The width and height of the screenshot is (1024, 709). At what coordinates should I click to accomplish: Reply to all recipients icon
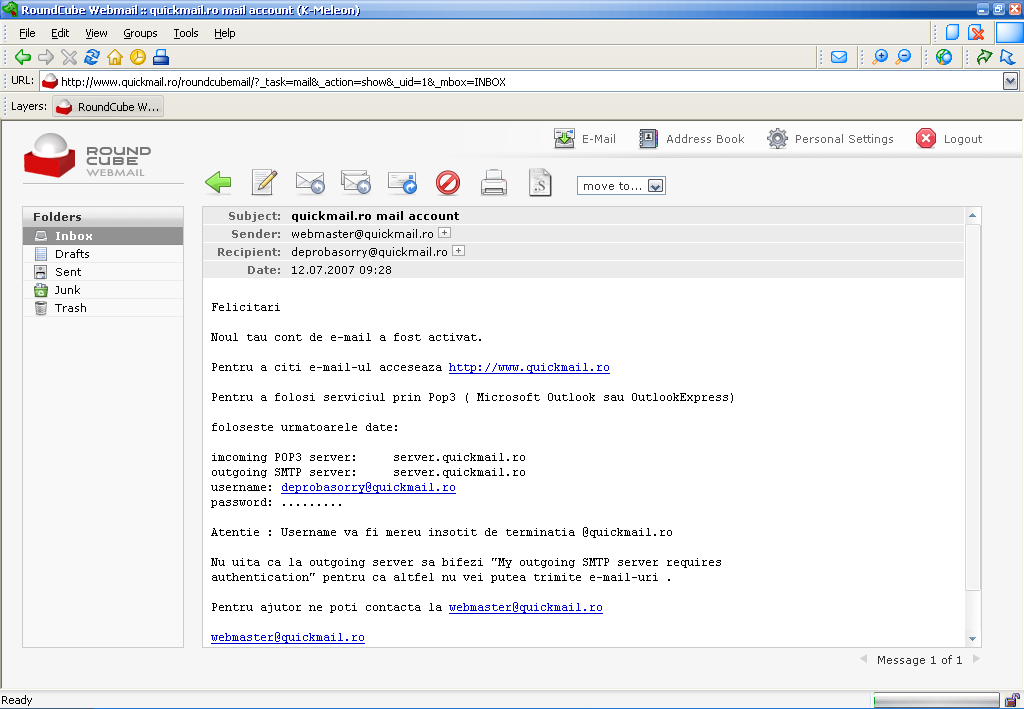356,182
